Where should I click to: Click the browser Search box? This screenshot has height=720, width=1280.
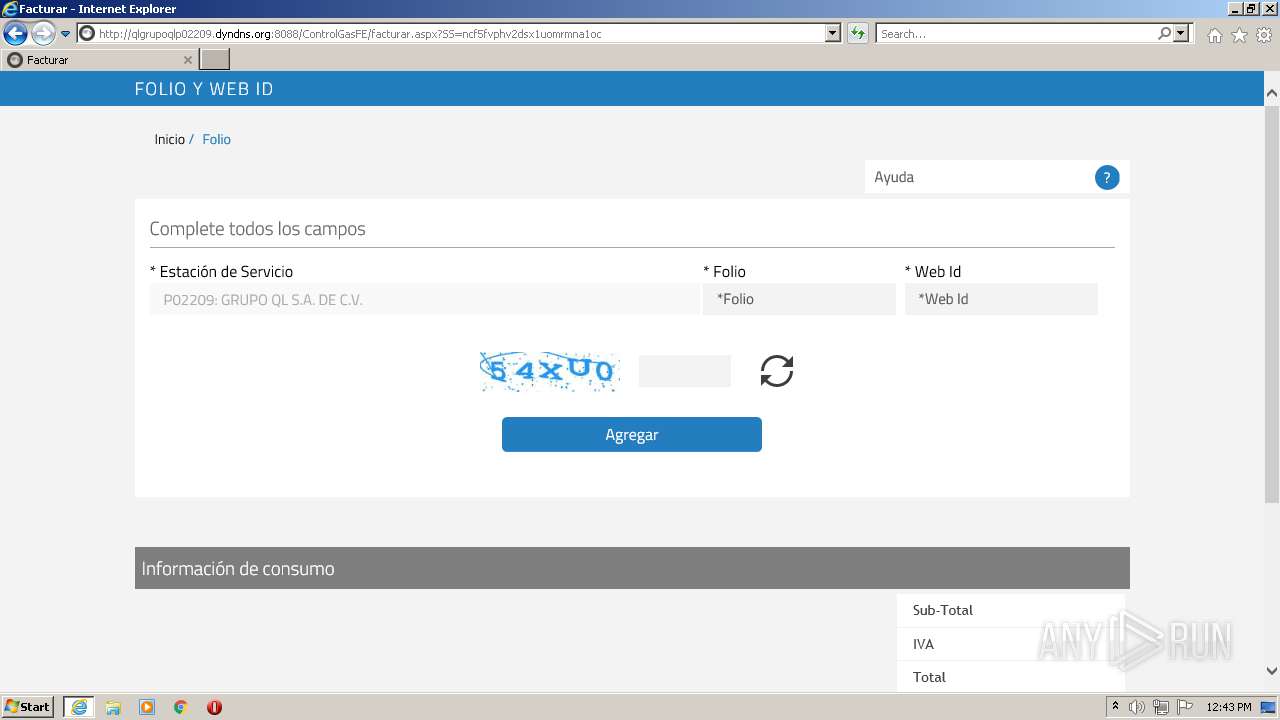[x=1016, y=33]
